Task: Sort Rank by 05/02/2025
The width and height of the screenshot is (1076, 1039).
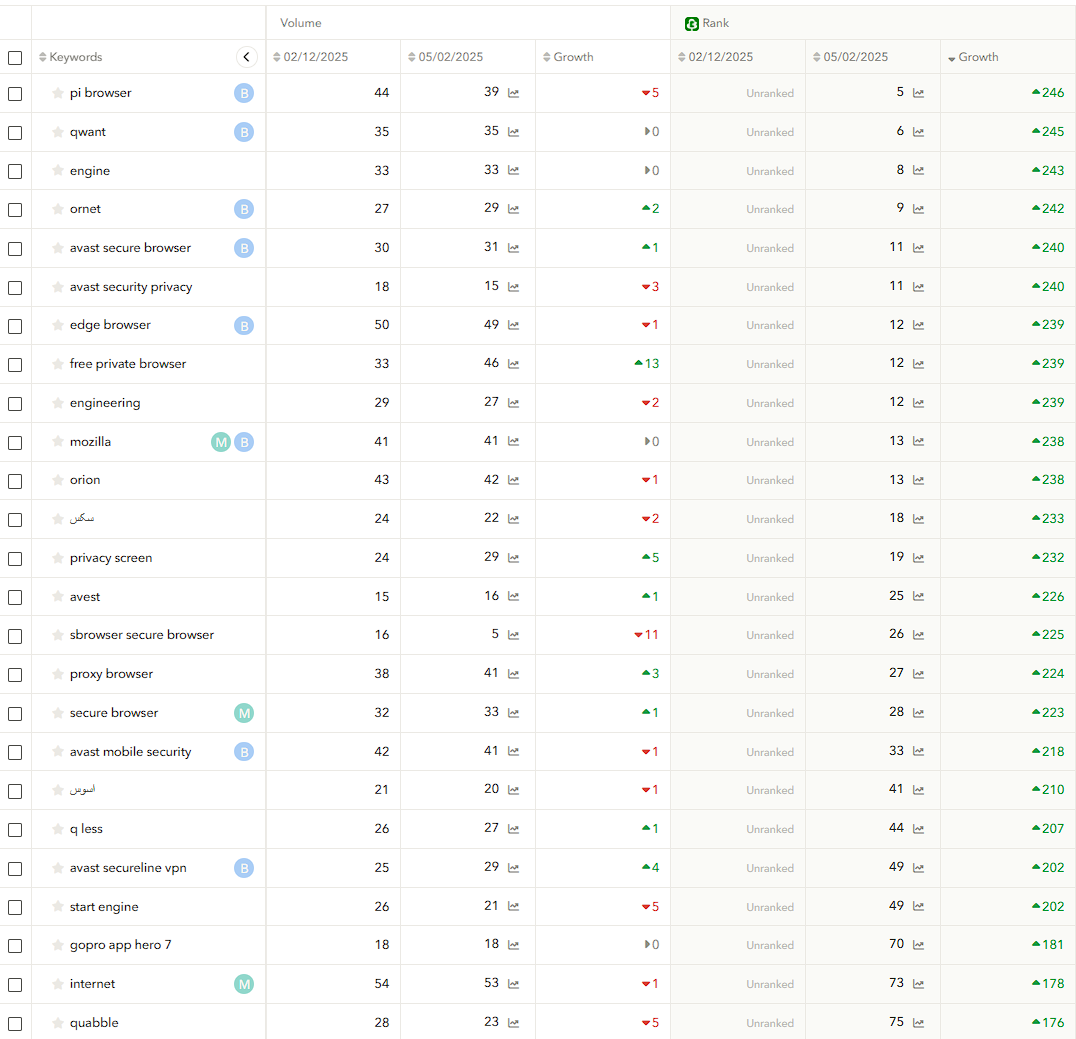Action: click(x=850, y=57)
